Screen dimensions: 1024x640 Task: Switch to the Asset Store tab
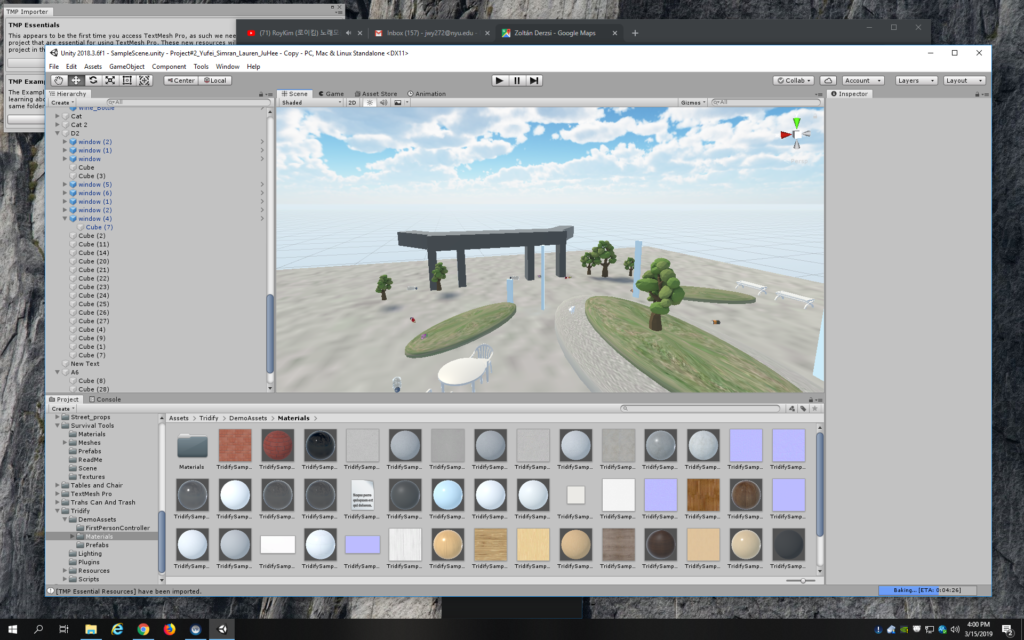376,94
